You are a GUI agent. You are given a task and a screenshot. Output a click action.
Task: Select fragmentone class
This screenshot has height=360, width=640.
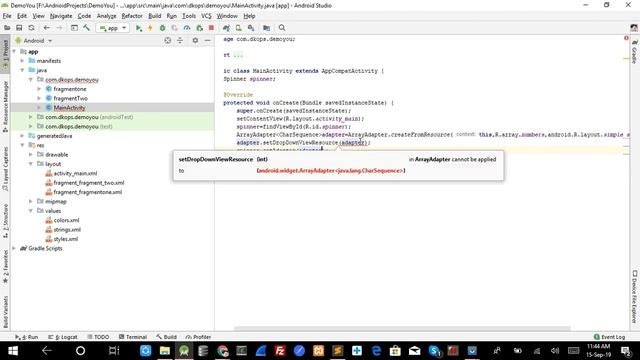pyautogui.click(x=69, y=89)
